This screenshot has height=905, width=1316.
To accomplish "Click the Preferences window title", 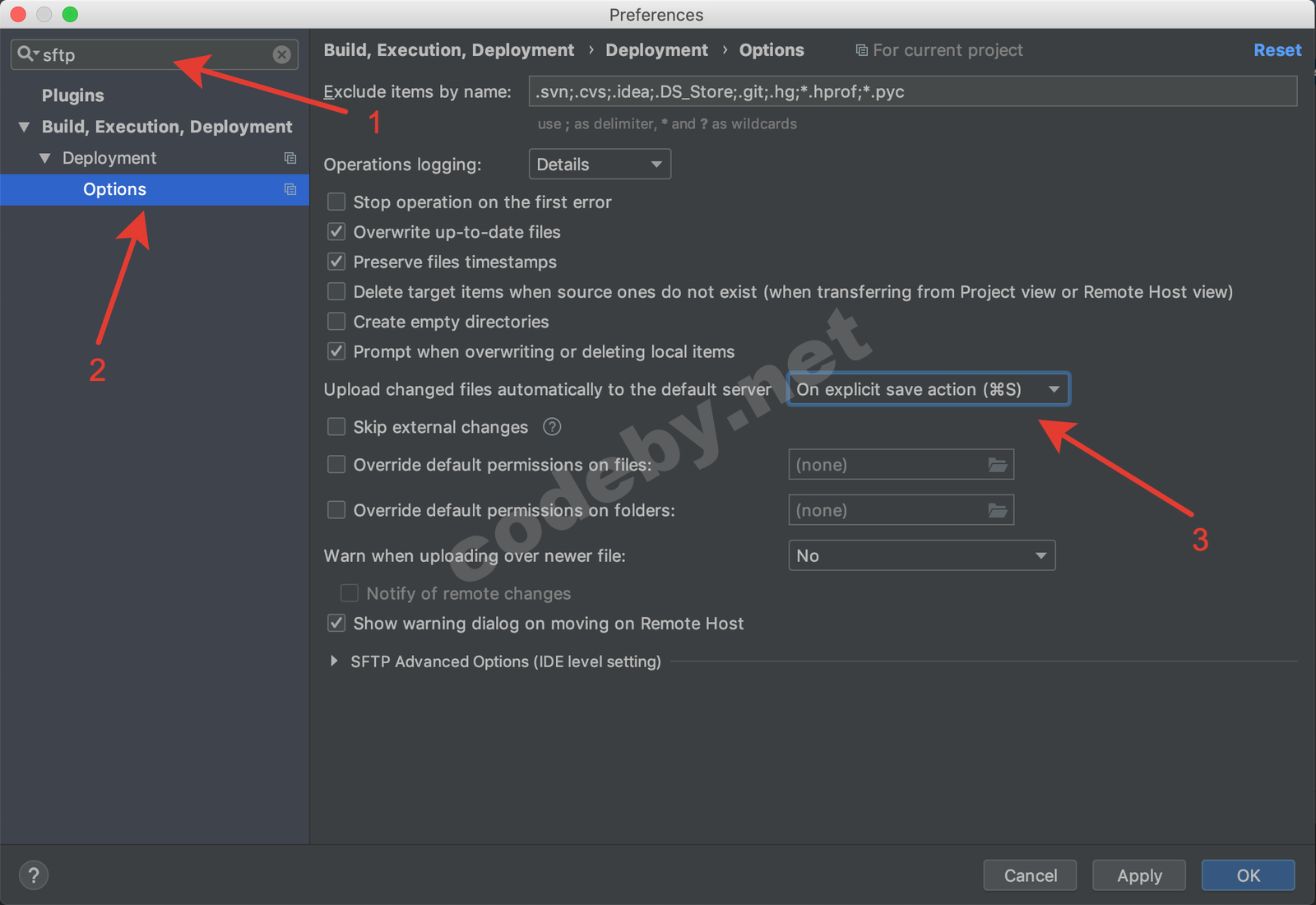I will pos(656,15).
